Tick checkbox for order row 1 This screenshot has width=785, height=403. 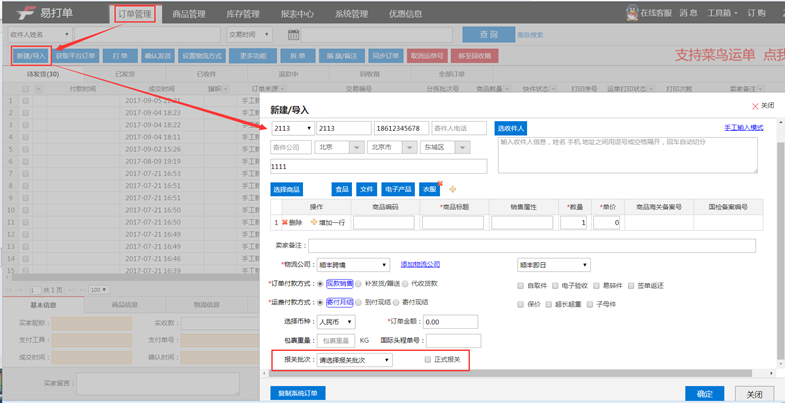click(x=26, y=100)
